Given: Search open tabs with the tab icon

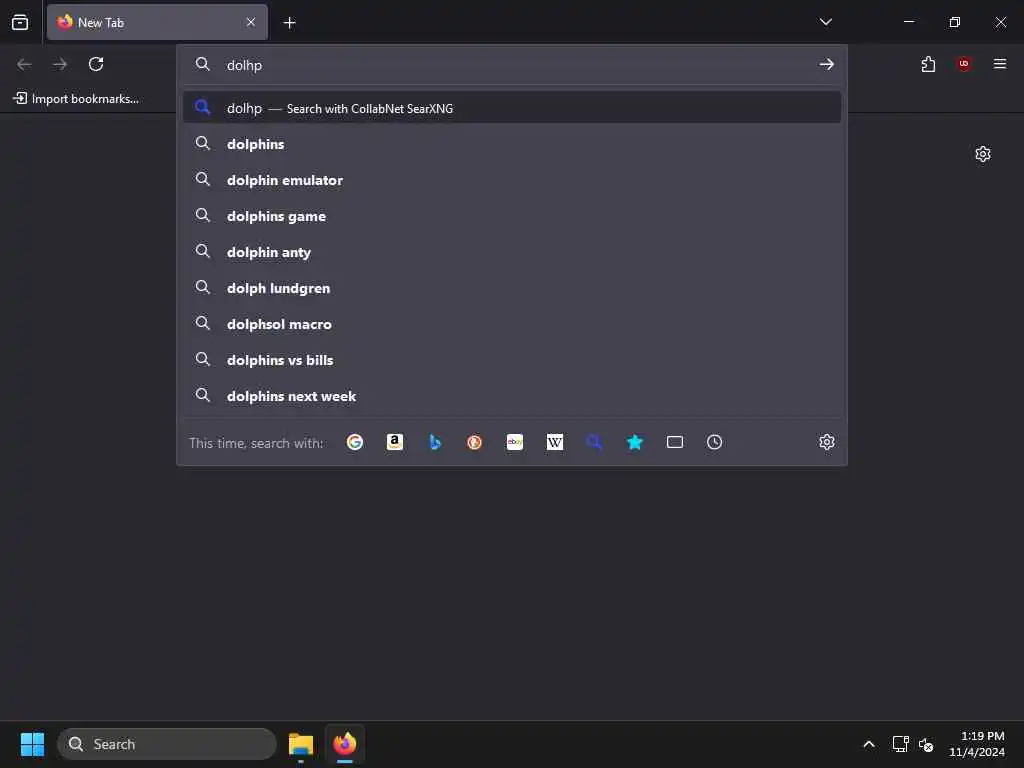Looking at the screenshot, I should [x=675, y=442].
